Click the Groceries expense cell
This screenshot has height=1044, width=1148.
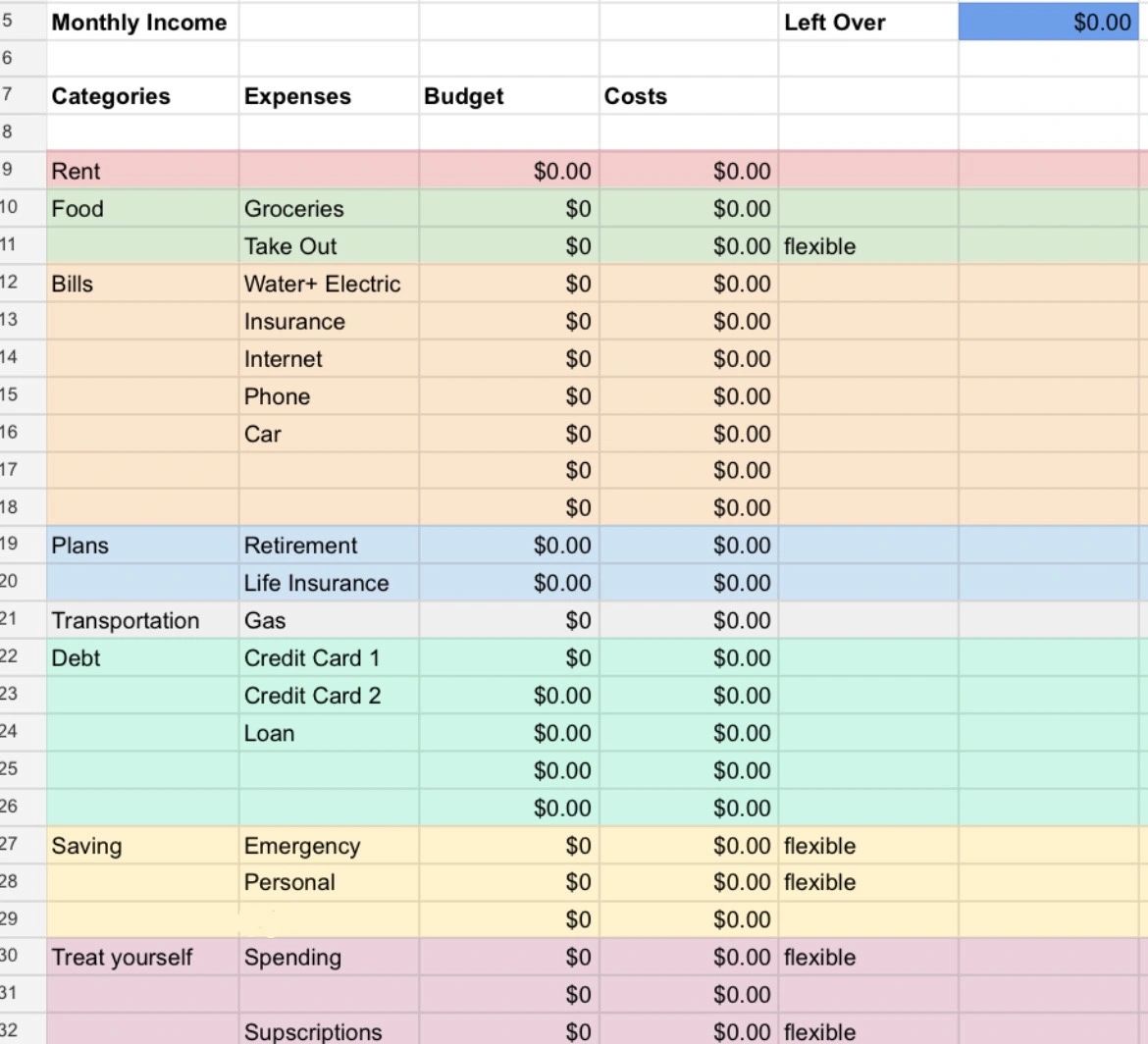tap(329, 209)
